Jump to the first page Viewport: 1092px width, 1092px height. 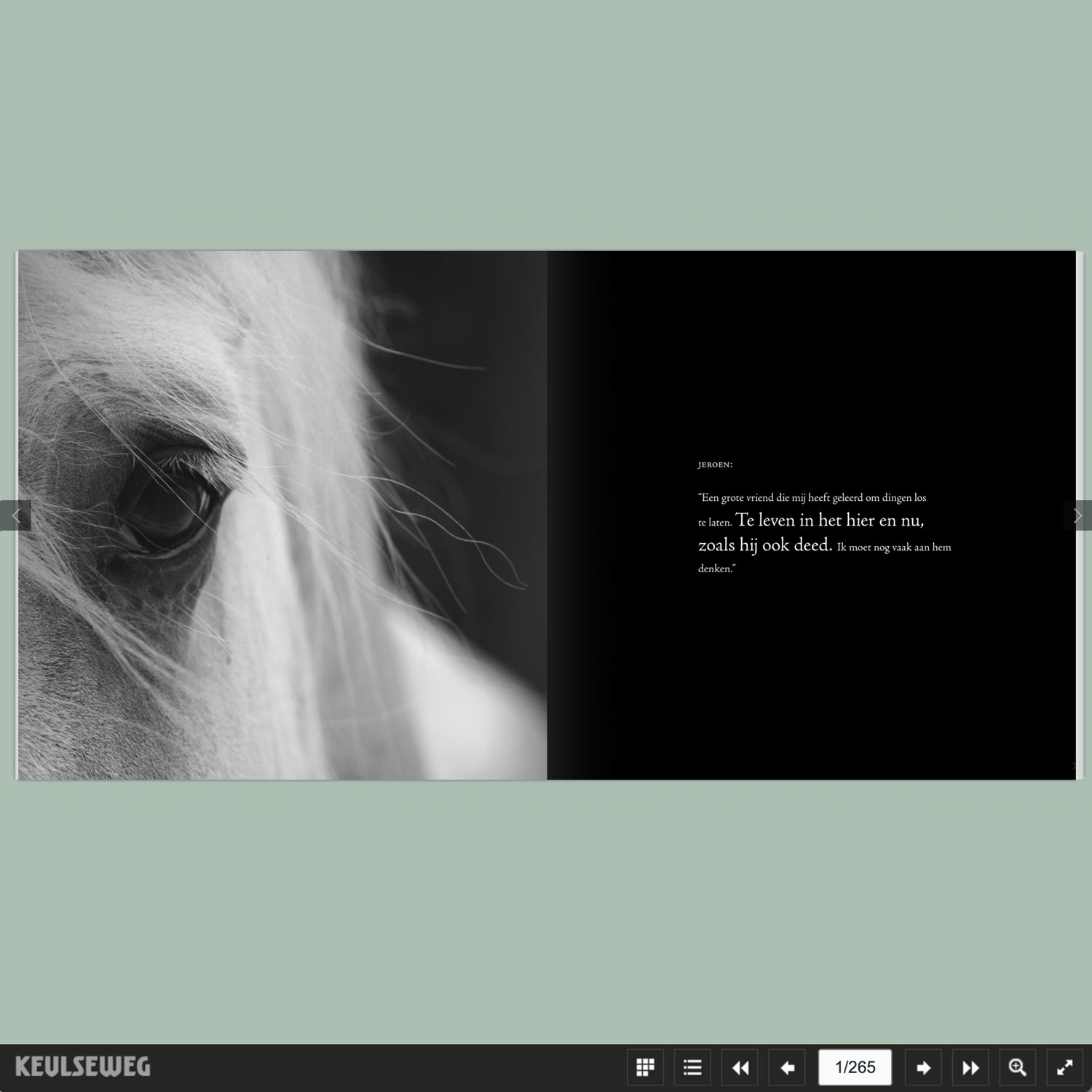740,1067
